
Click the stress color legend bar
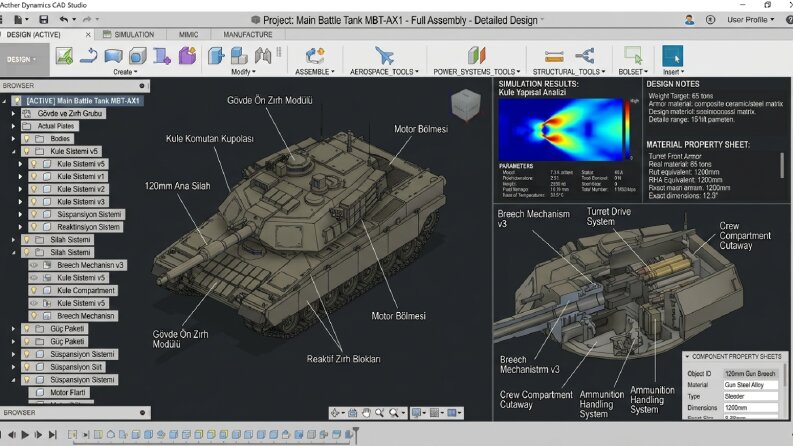click(627, 129)
